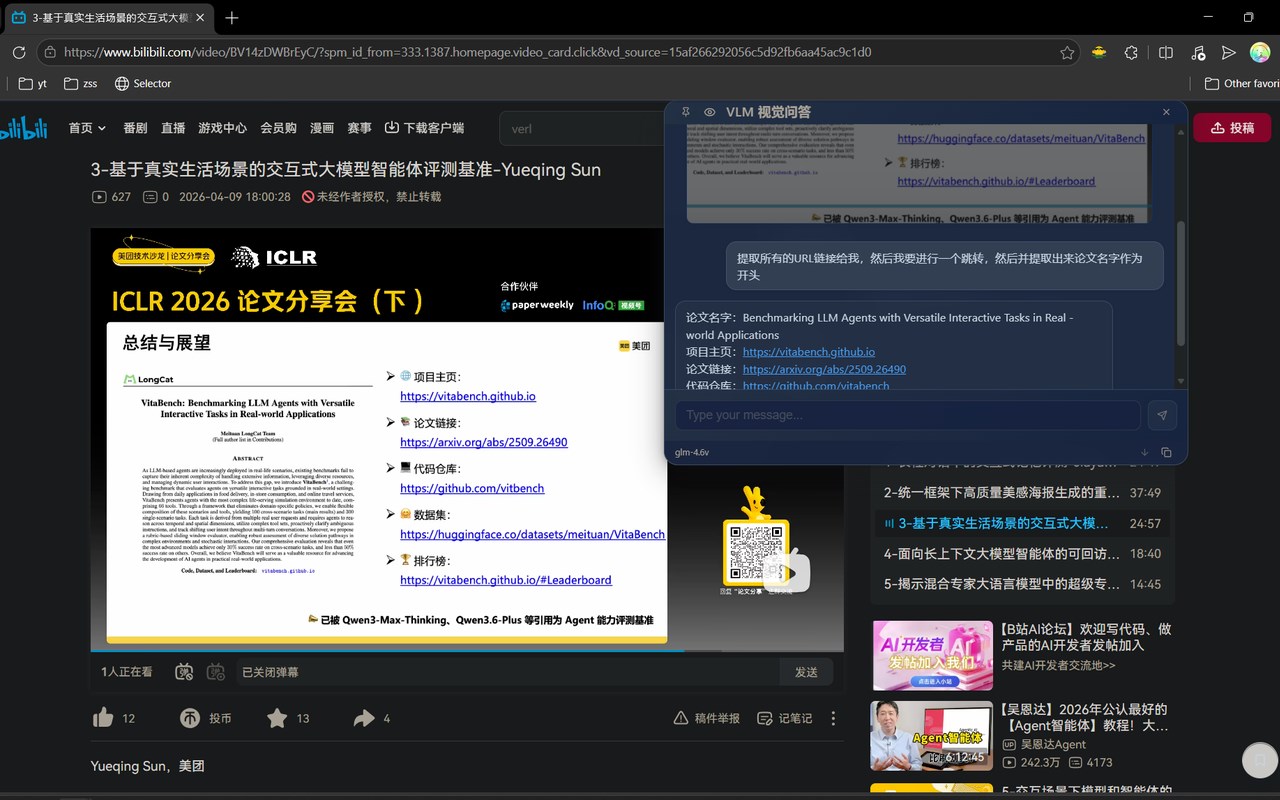Viewport: 1280px width, 800px height.
Task: Focus the 'Type your message' field
Action: [x=908, y=415]
